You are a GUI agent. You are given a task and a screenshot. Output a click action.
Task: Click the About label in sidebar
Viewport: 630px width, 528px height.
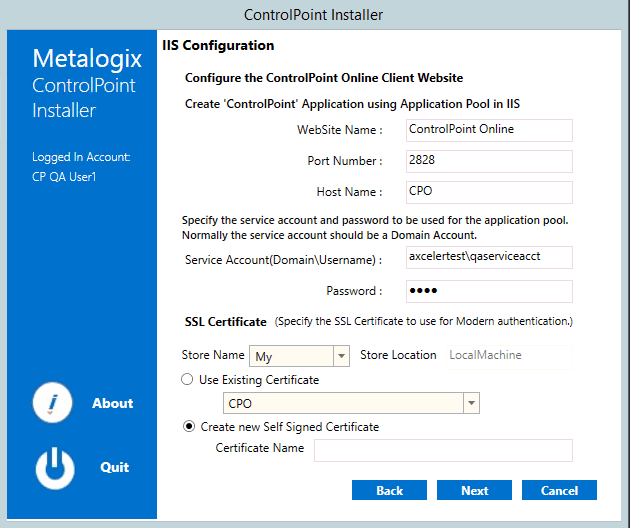pyautogui.click(x=112, y=403)
